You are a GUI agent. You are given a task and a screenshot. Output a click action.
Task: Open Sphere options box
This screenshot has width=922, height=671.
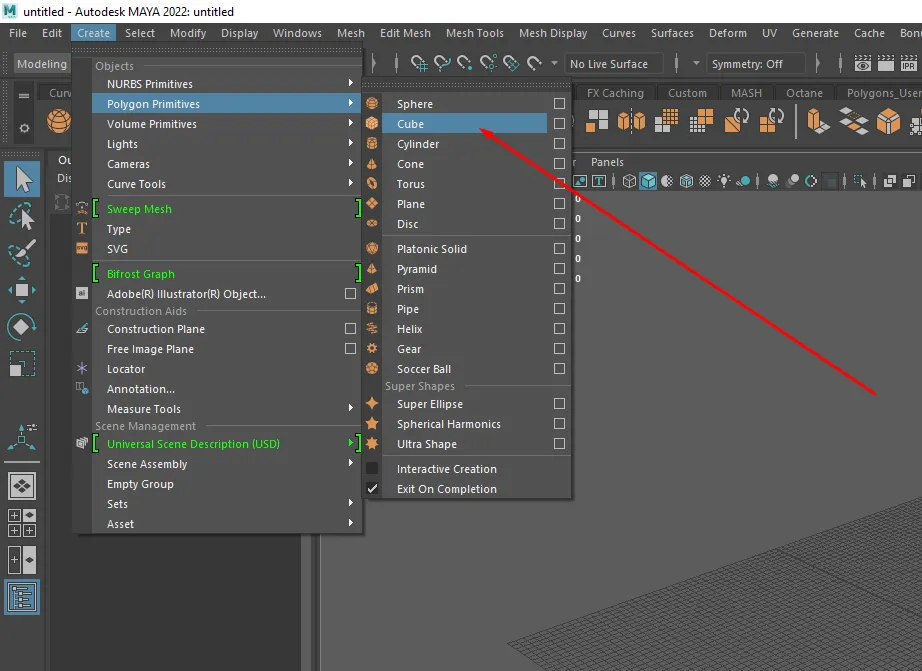(x=559, y=104)
